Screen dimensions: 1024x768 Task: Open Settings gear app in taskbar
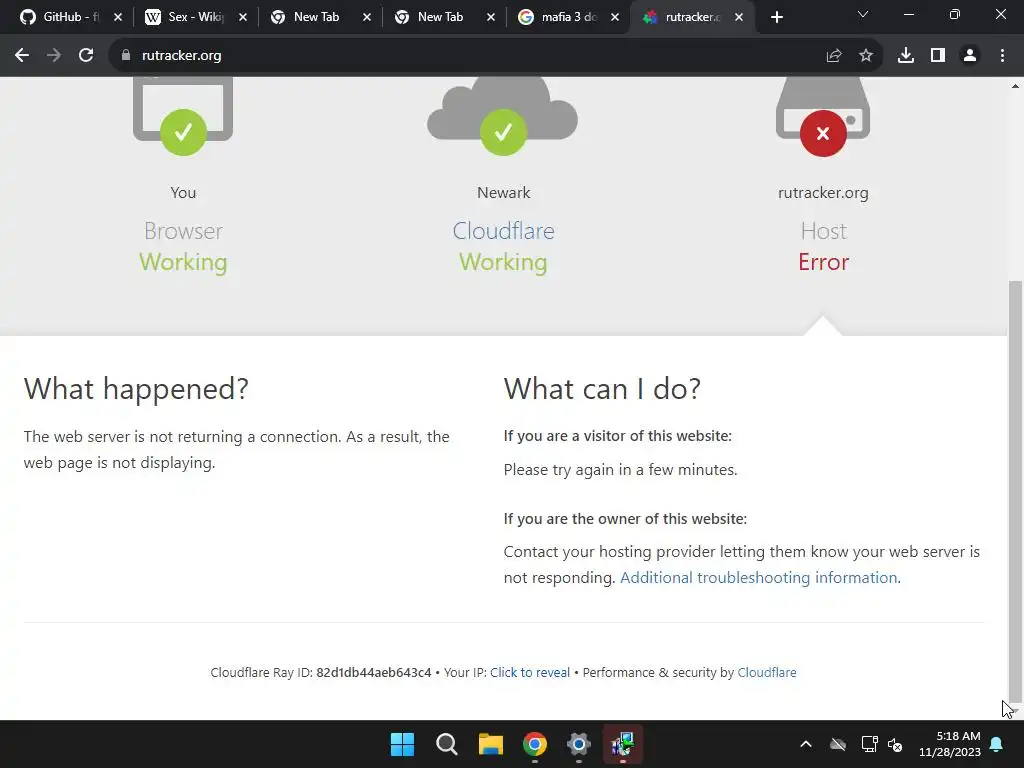pyautogui.click(x=579, y=744)
